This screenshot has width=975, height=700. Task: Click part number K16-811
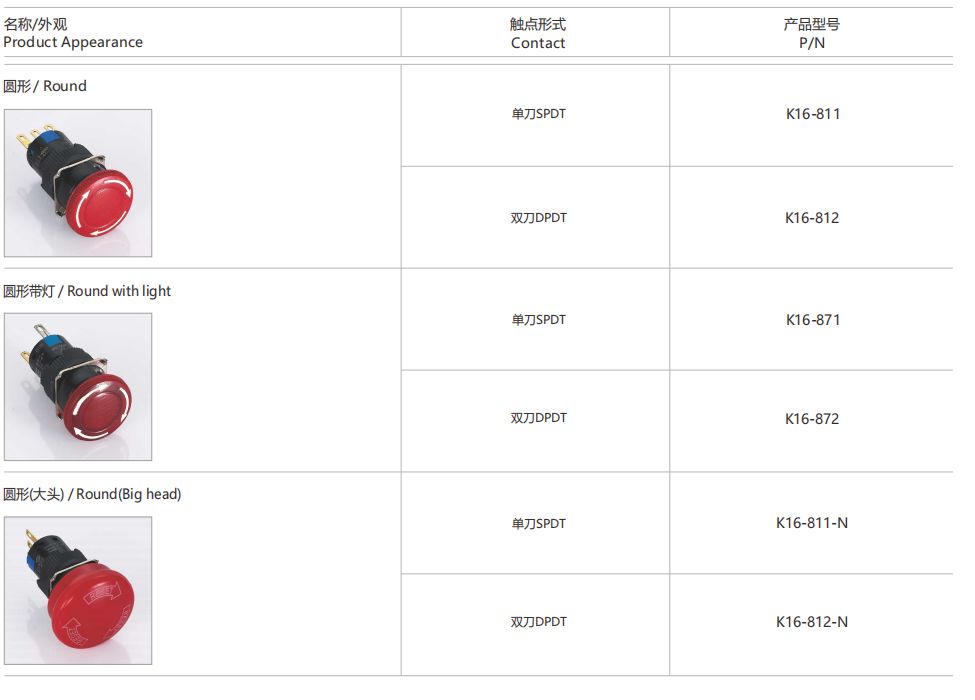(812, 114)
